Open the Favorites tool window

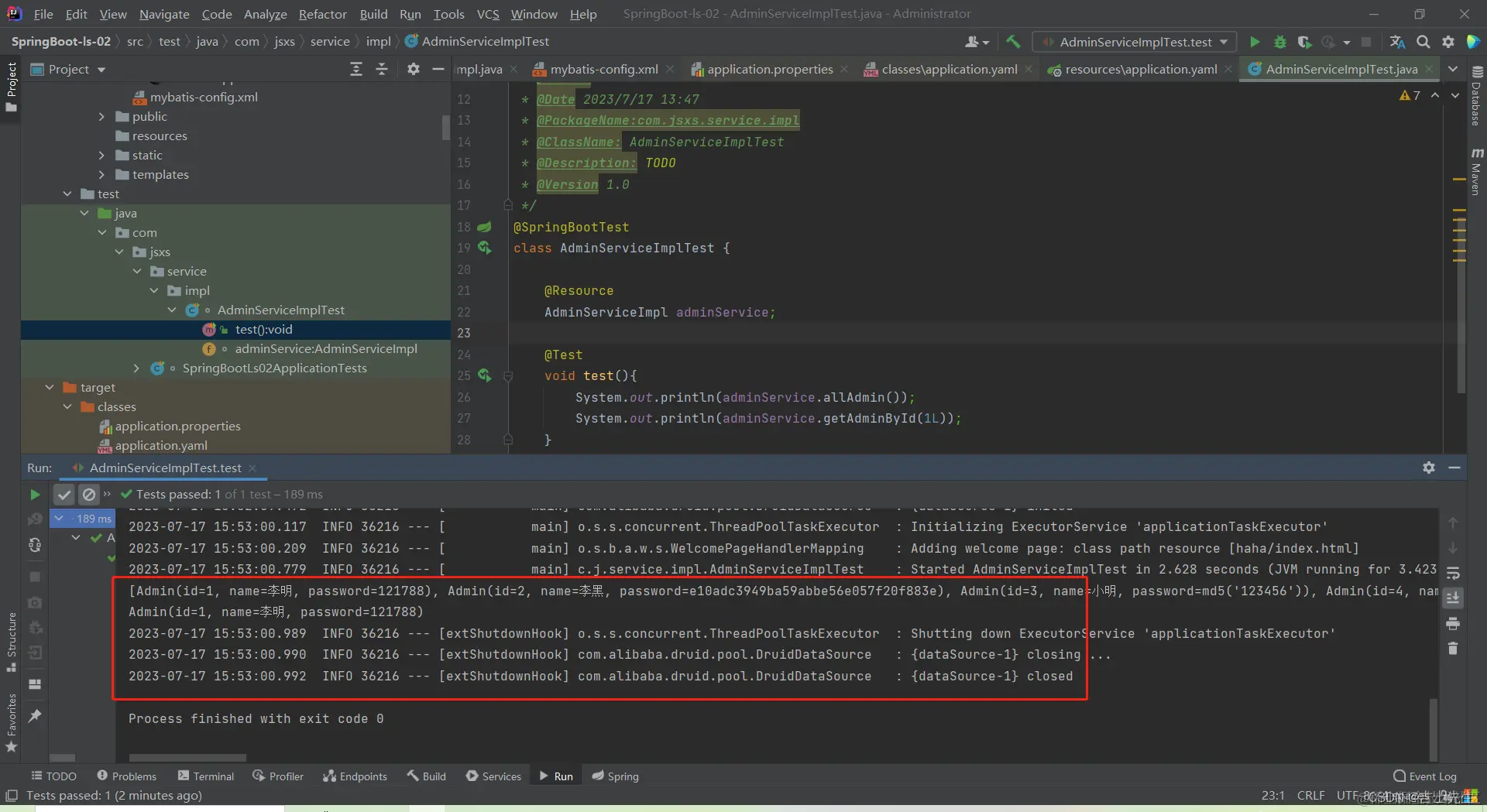[x=12, y=723]
